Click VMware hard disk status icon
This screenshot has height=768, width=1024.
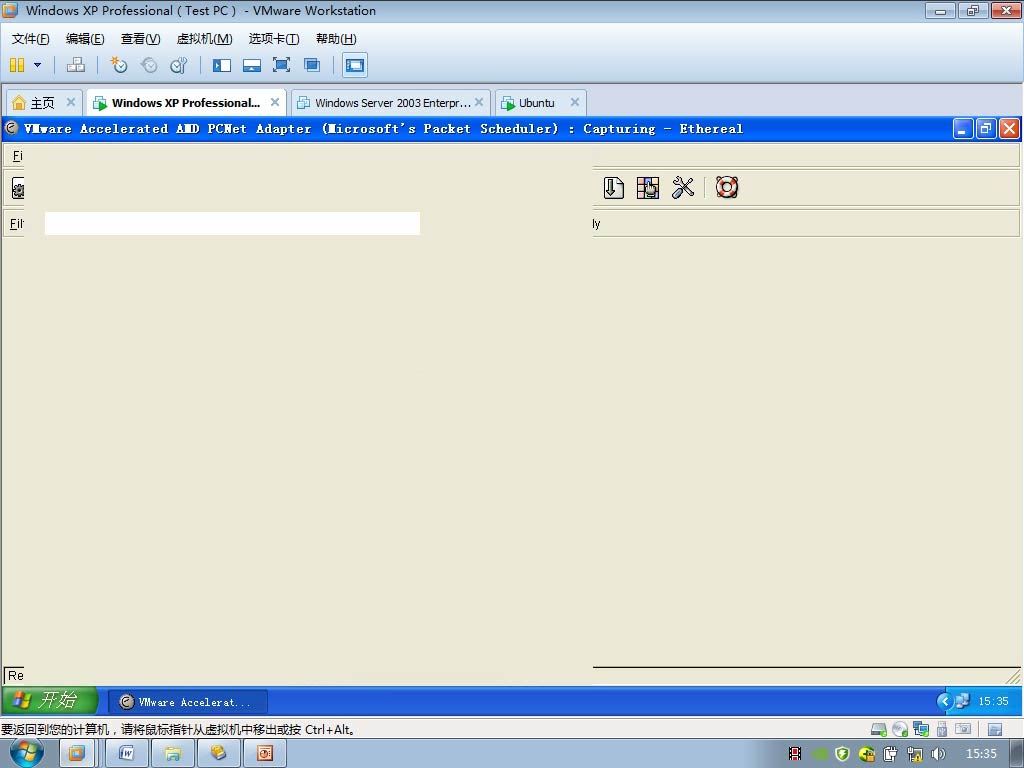(x=878, y=729)
